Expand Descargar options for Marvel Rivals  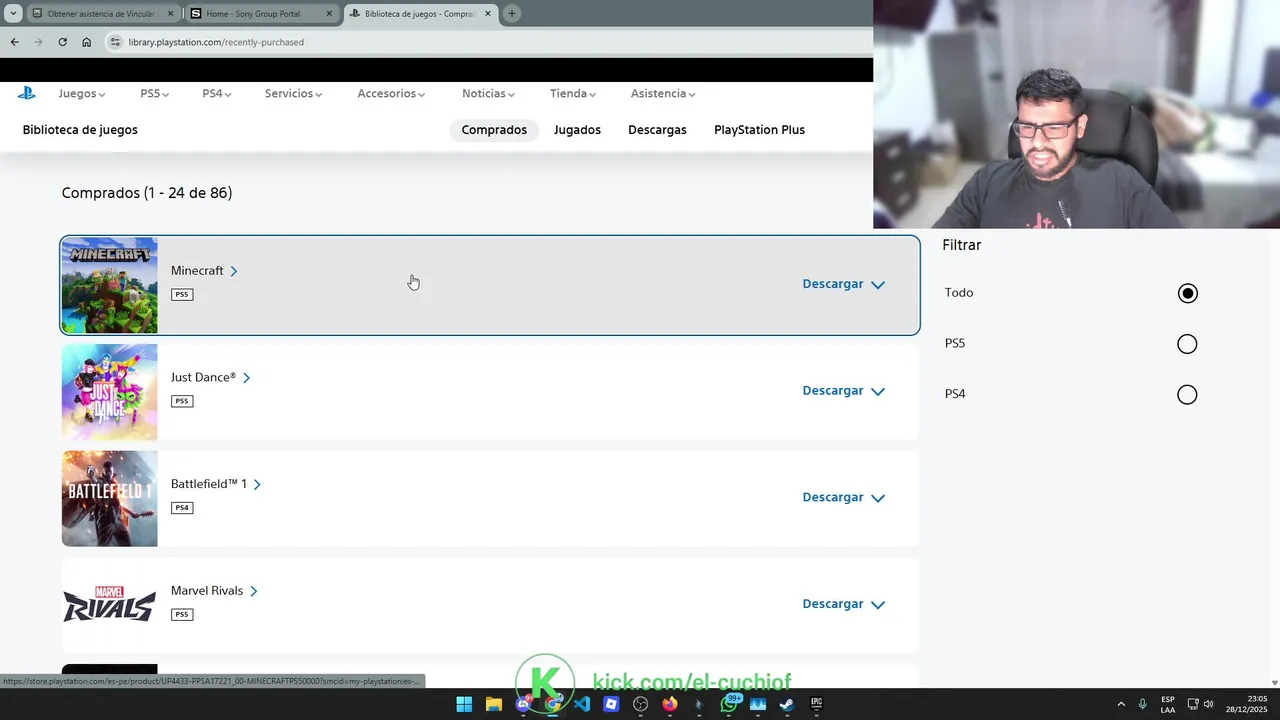[843, 604]
